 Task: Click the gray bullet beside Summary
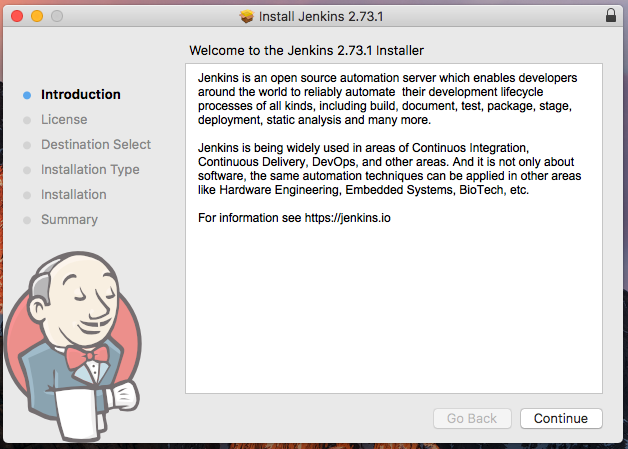click(x=27, y=220)
